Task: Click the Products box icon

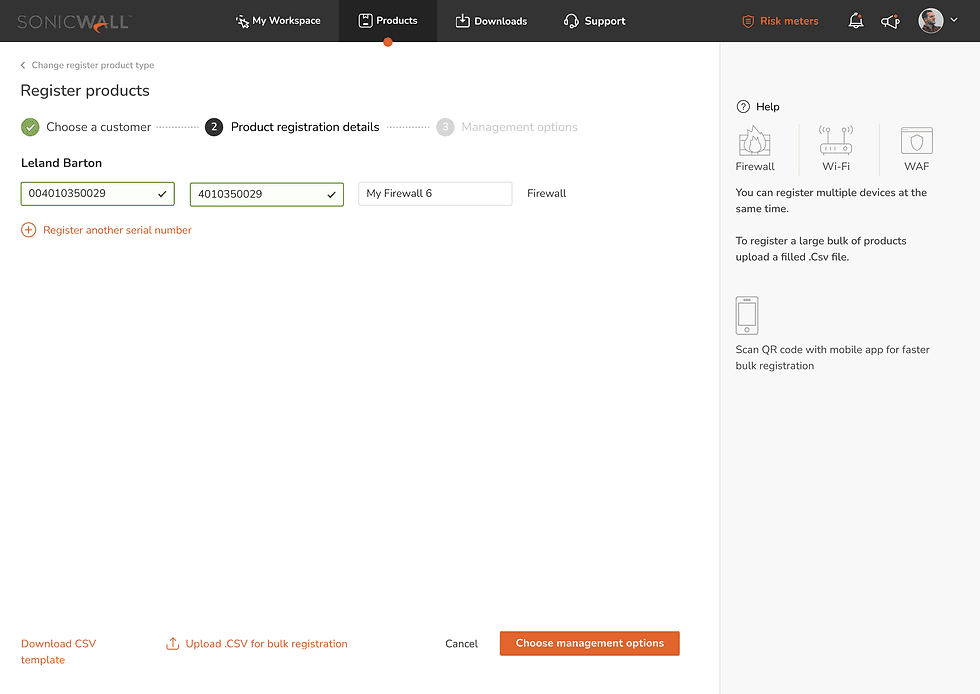Action: coord(365,21)
